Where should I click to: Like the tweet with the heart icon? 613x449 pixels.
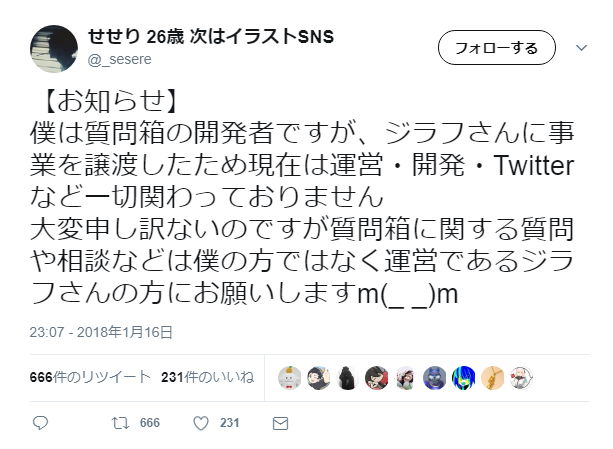tap(201, 423)
